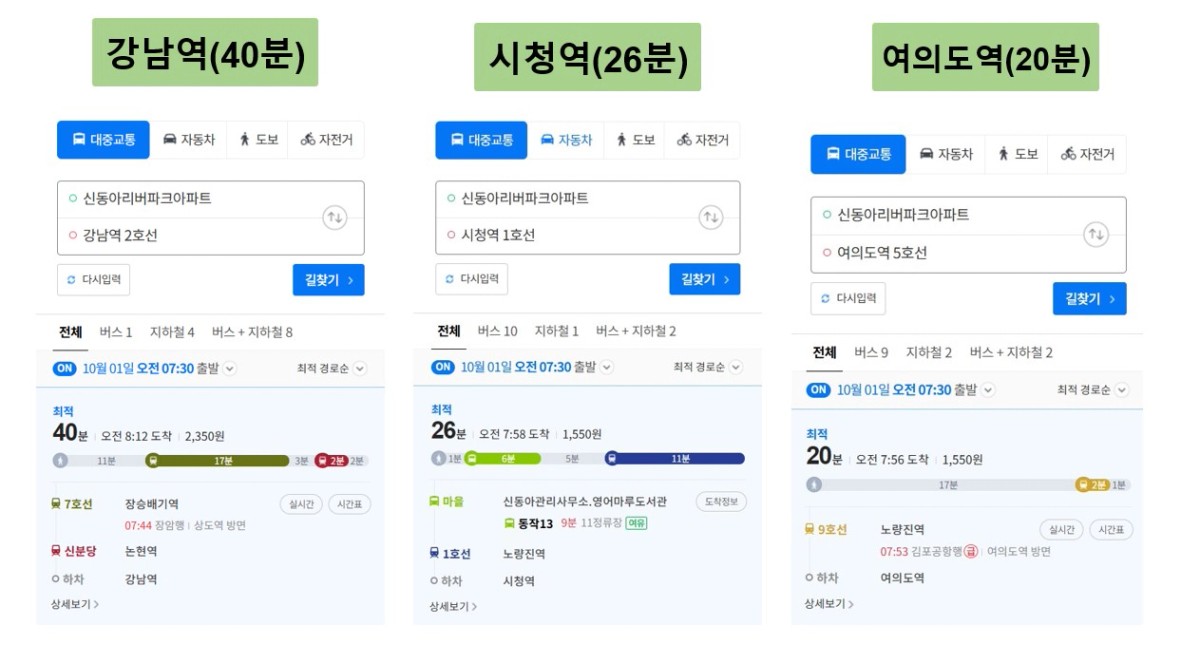Choose 도보 walking mode in 여의도역 panel
The image size is (1181, 663).
click(1018, 154)
